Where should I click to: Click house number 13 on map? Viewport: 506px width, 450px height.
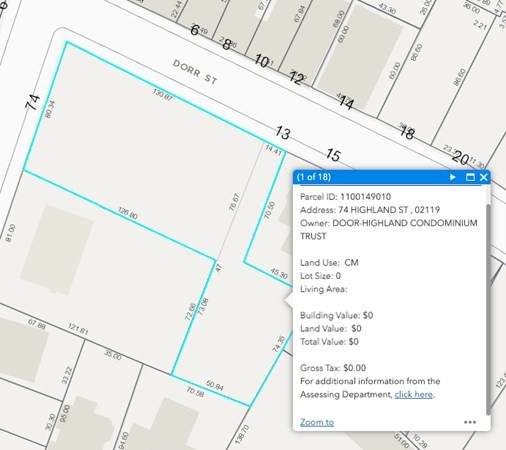coord(283,133)
